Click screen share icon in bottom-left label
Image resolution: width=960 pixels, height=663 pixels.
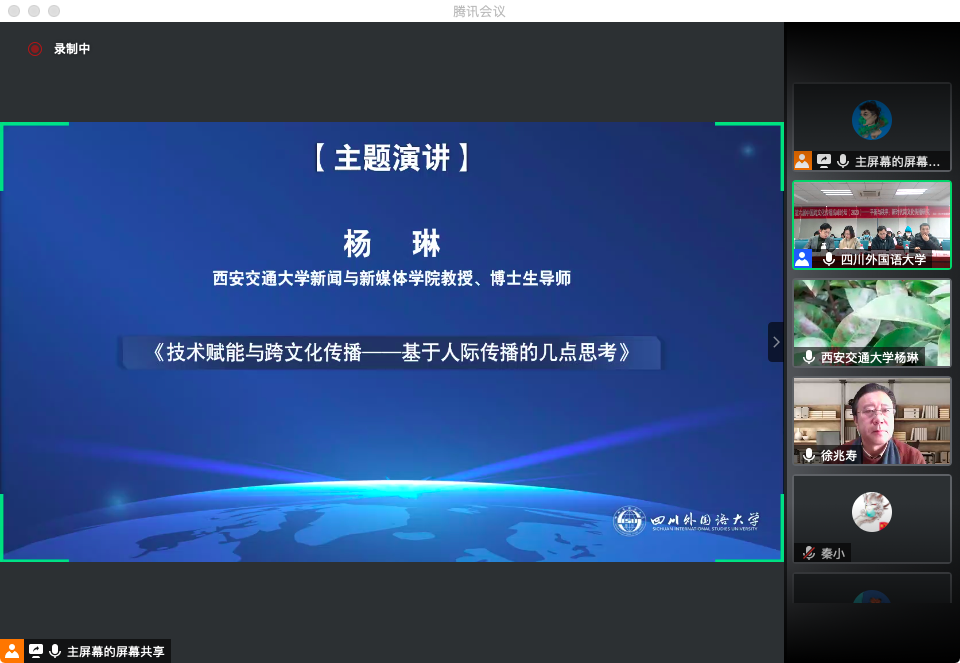tap(36, 651)
